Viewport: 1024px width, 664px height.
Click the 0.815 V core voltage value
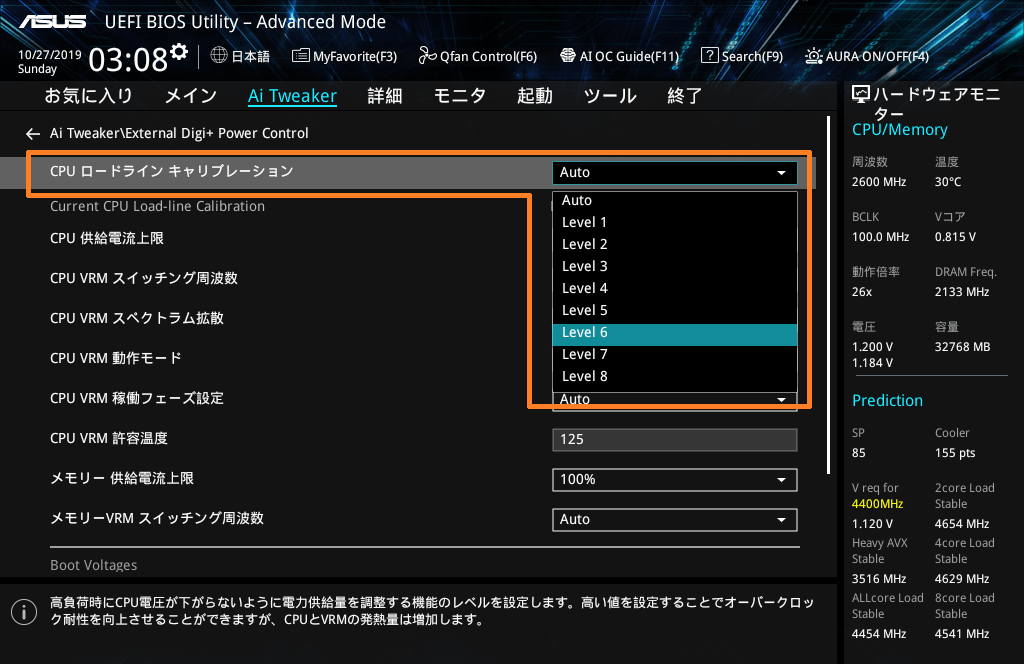(955, 237)
